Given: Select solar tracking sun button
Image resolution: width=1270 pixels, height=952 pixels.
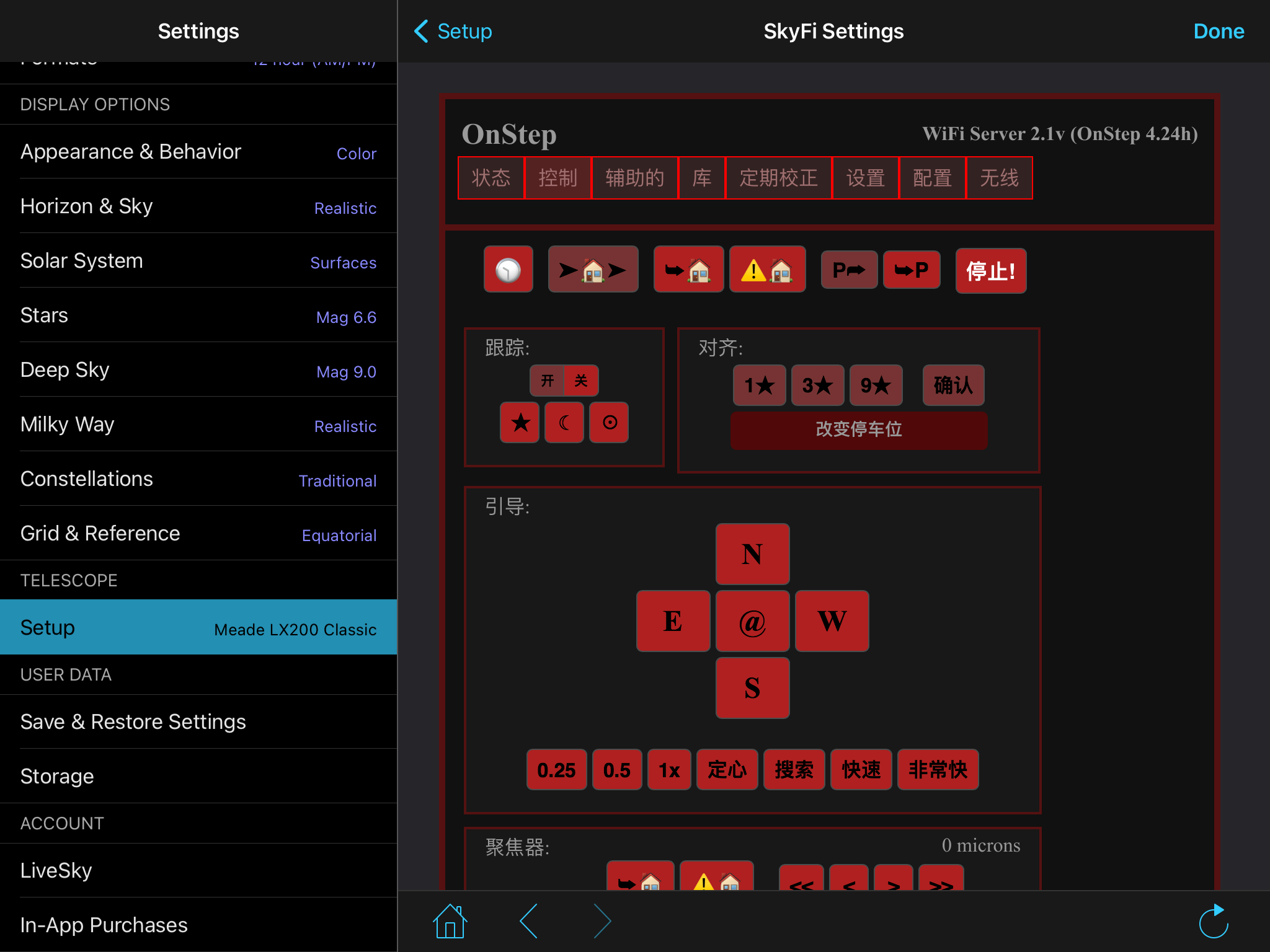Looking at the screenshot, I should (609, 423).
